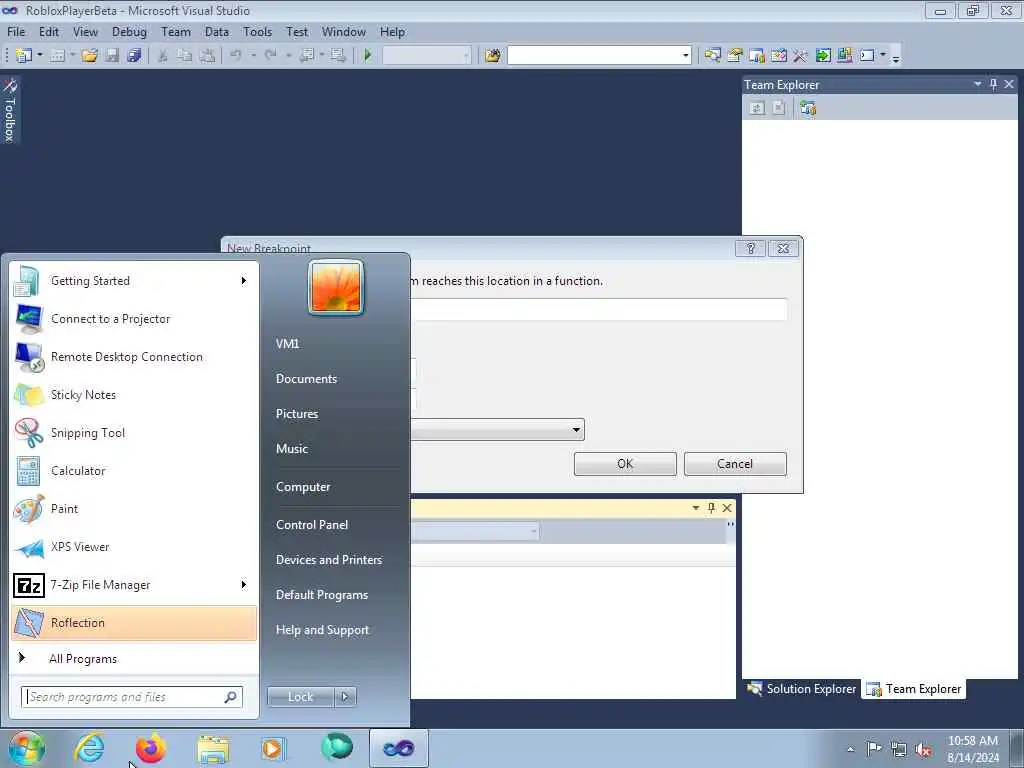Open Calculator from Start menu
Screen dimensions: 1024x768
coord(134,471)
